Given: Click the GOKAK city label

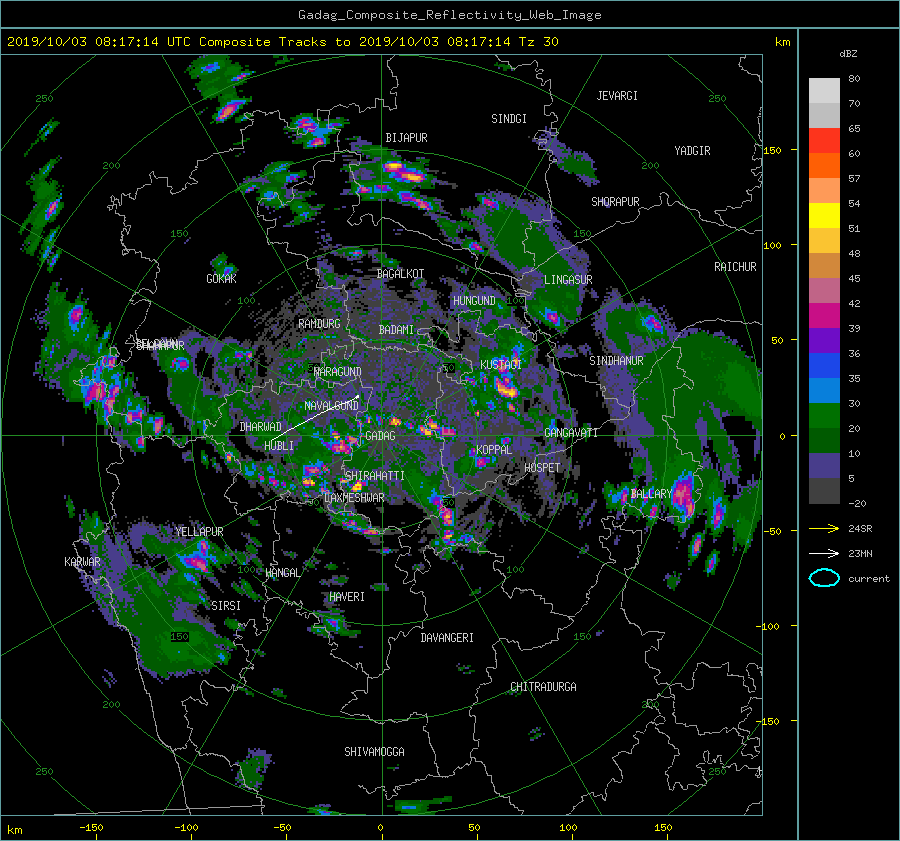Looking at the screenshot, I should 221,278.
